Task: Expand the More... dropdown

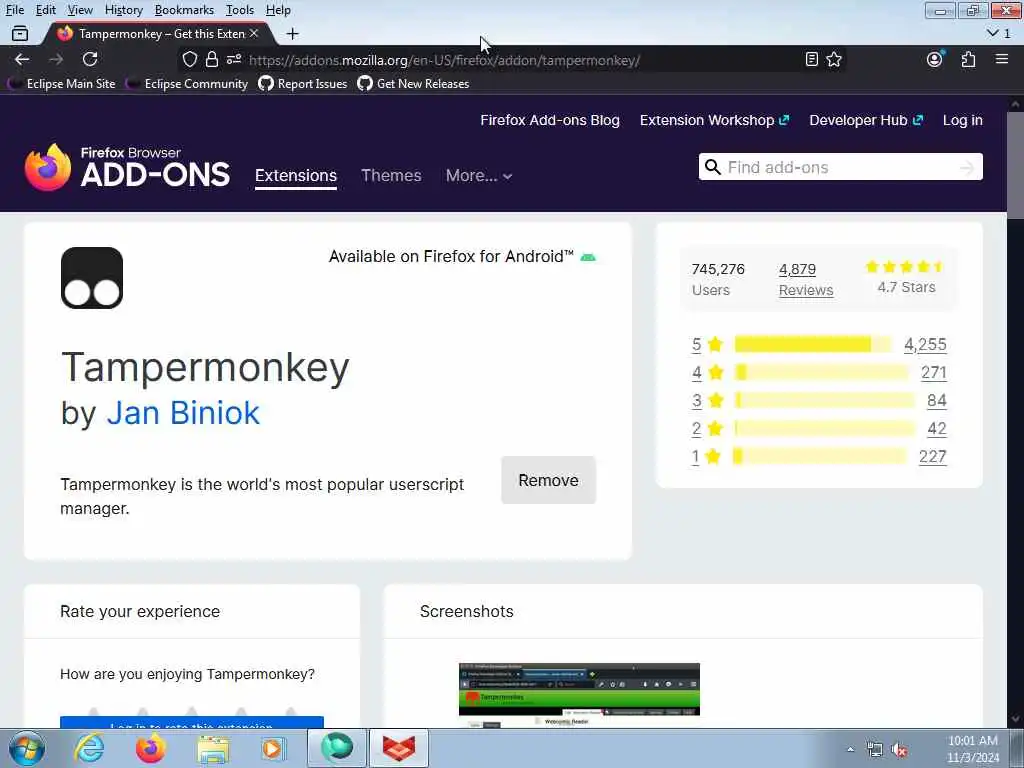Action: point(479,176)
